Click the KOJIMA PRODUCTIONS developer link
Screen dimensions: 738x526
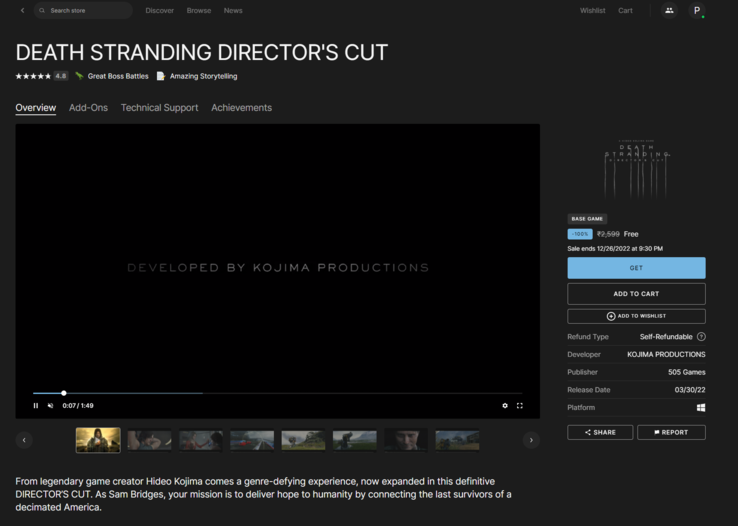[666, 354]
